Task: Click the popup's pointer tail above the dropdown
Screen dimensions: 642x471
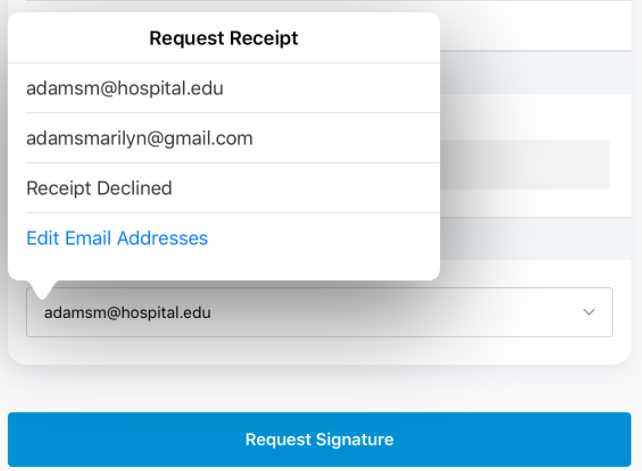Action: pyautogui.click(x=42, y=290)
